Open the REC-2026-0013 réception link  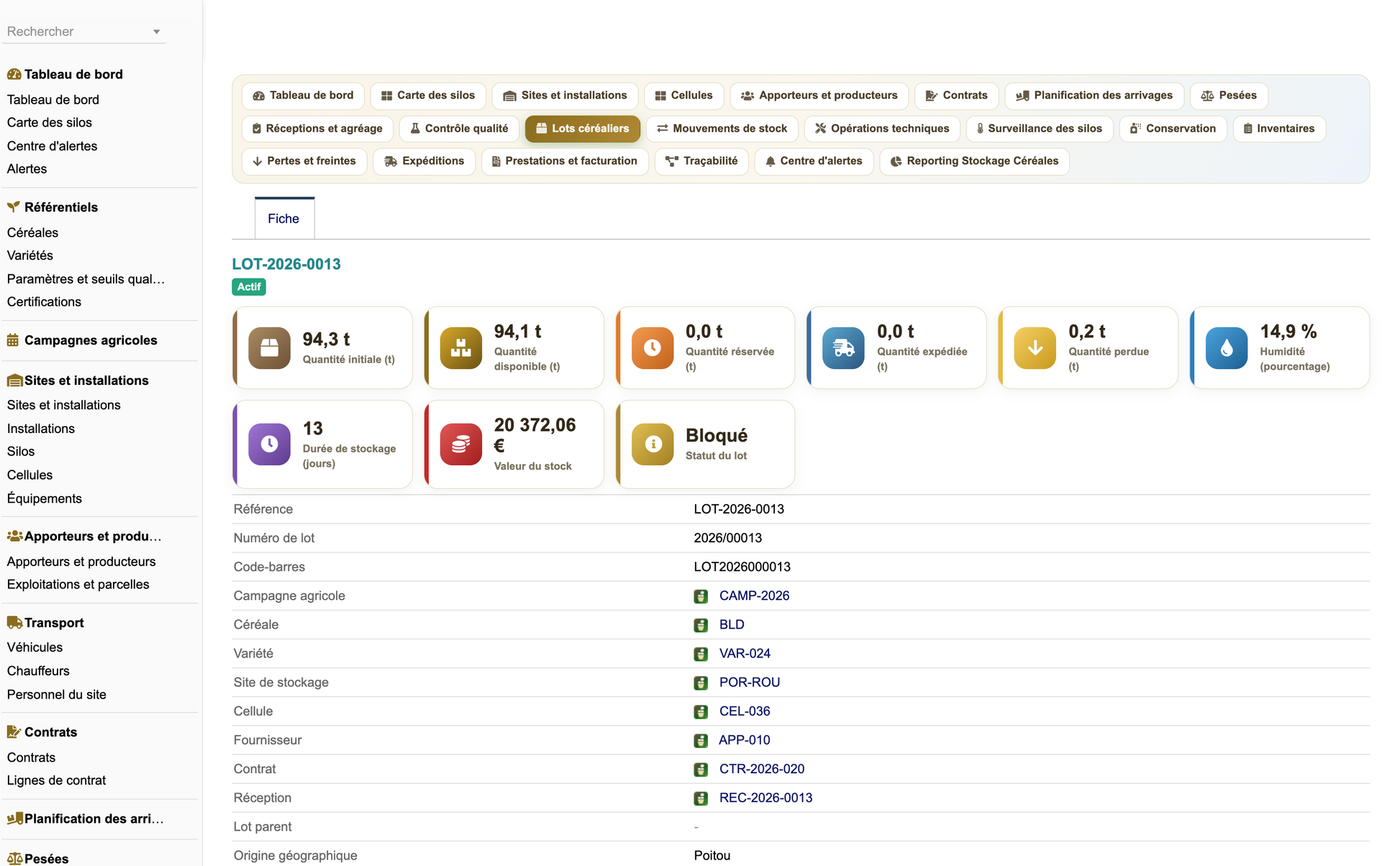pos(765,798)
